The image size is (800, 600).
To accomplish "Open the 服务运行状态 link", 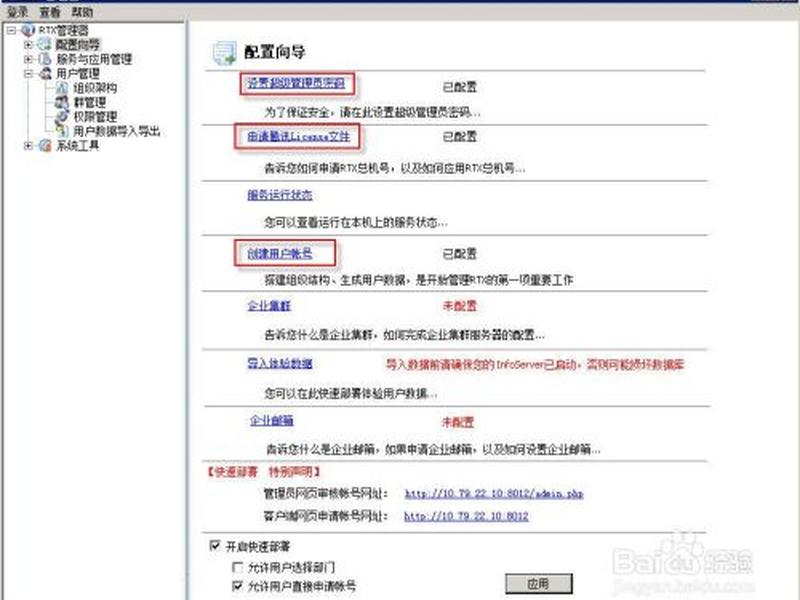I will pos(280,195).
